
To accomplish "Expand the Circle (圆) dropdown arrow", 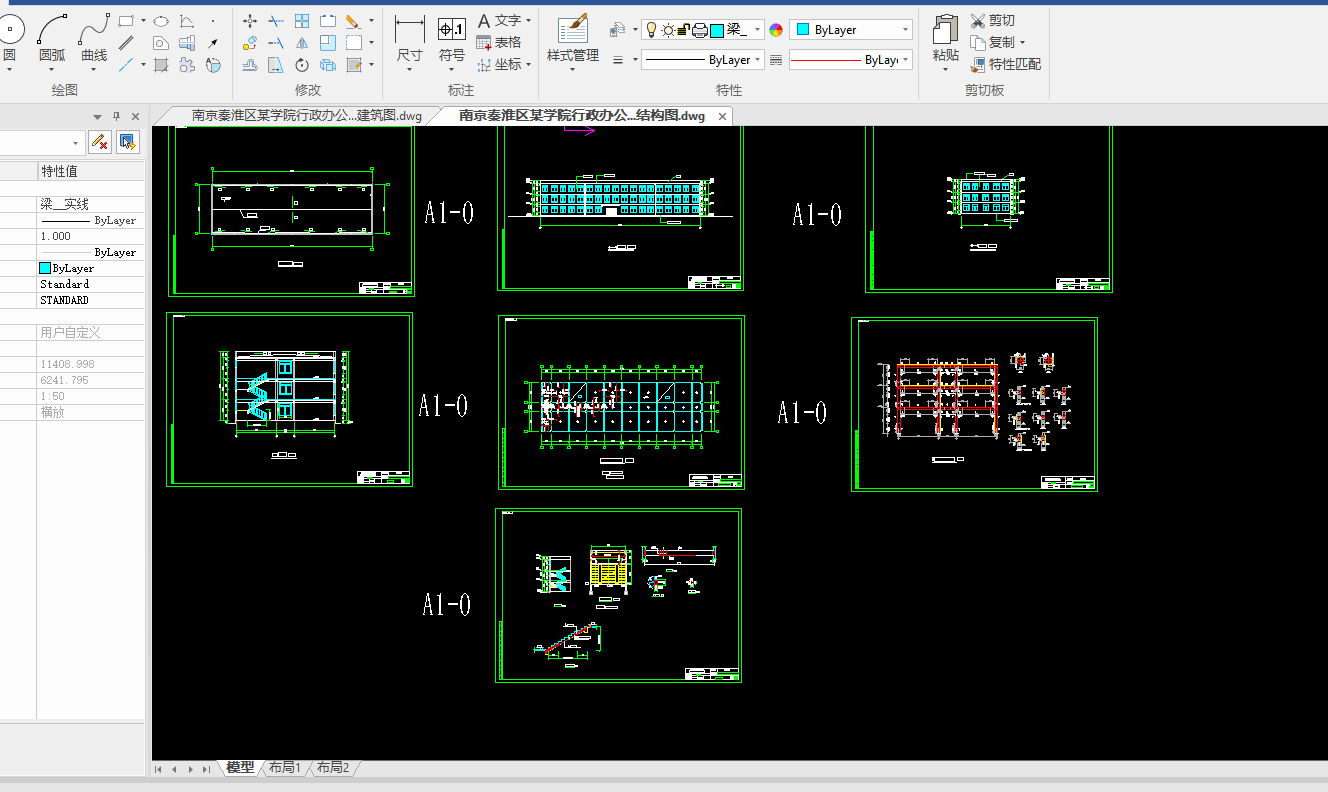I will click(10, 69).
